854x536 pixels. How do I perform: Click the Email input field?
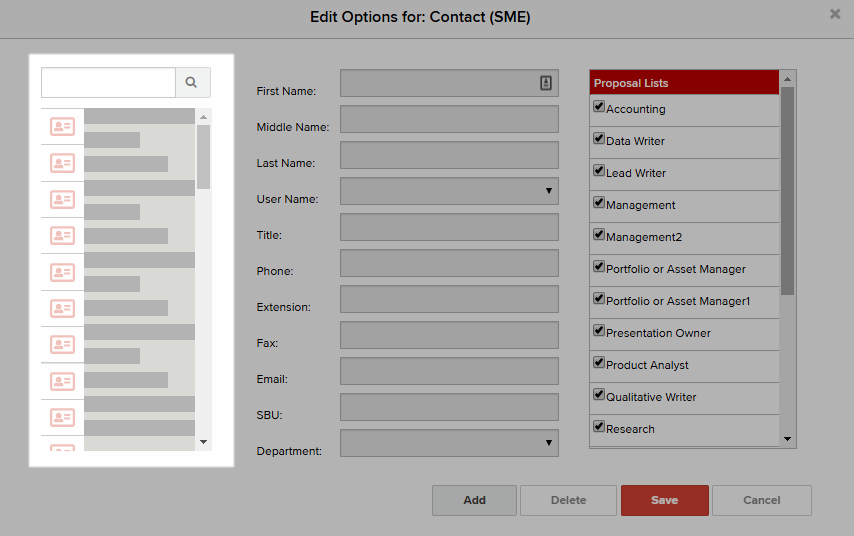pyautogui.click(x=449, y=371)
